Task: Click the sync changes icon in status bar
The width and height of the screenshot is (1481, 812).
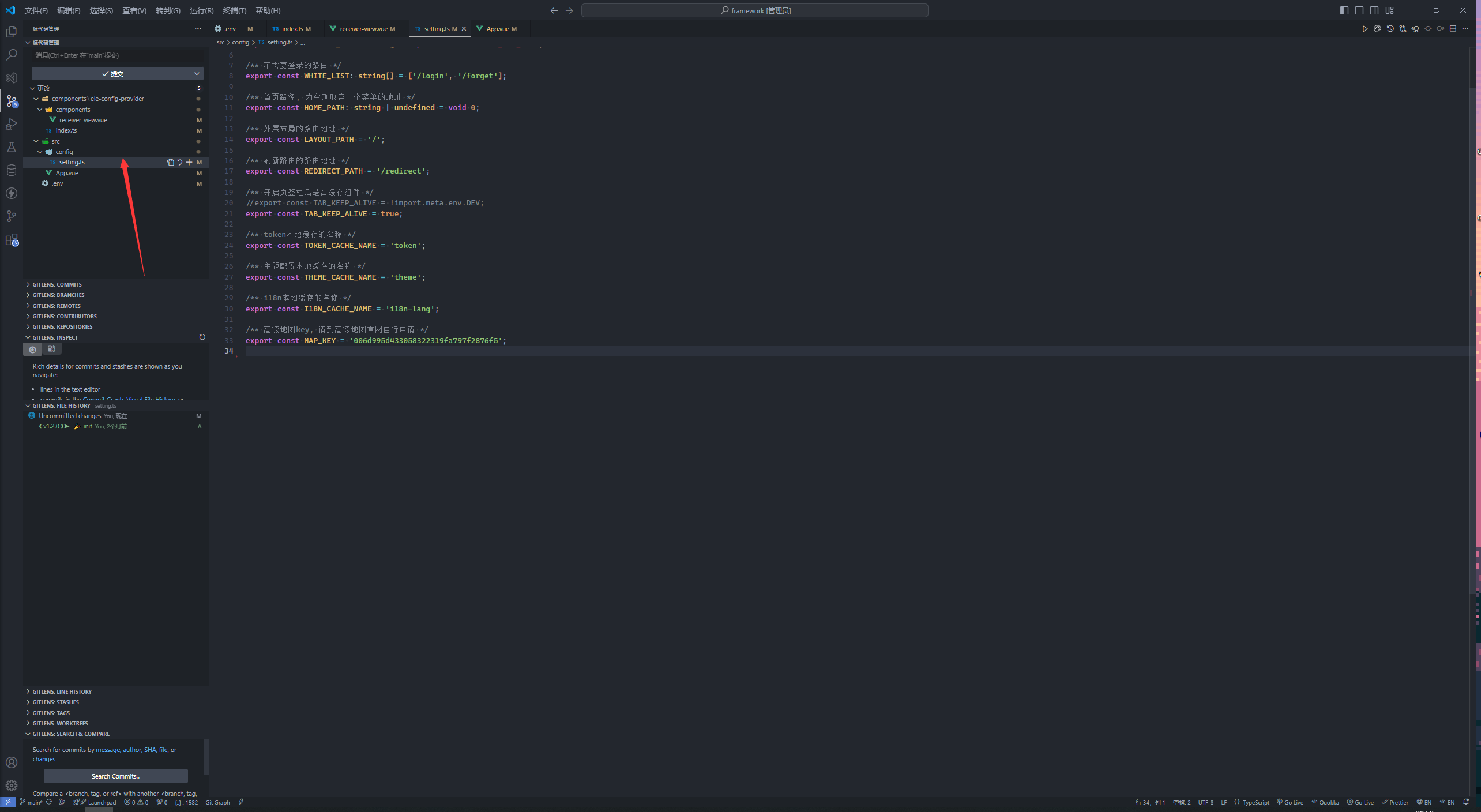Action: [x=49, y=802]
